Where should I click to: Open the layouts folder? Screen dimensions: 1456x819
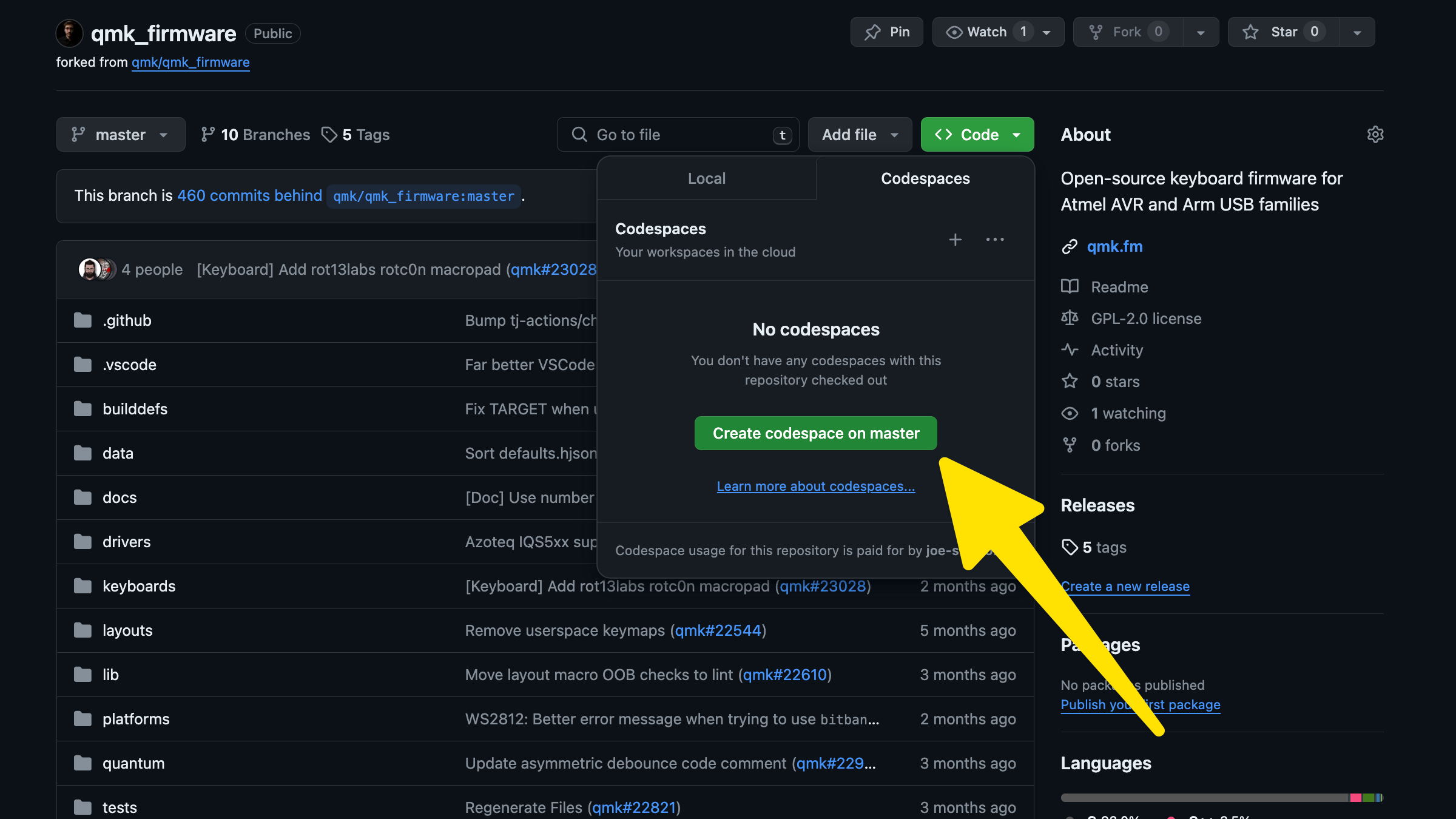tap(127, 630)
